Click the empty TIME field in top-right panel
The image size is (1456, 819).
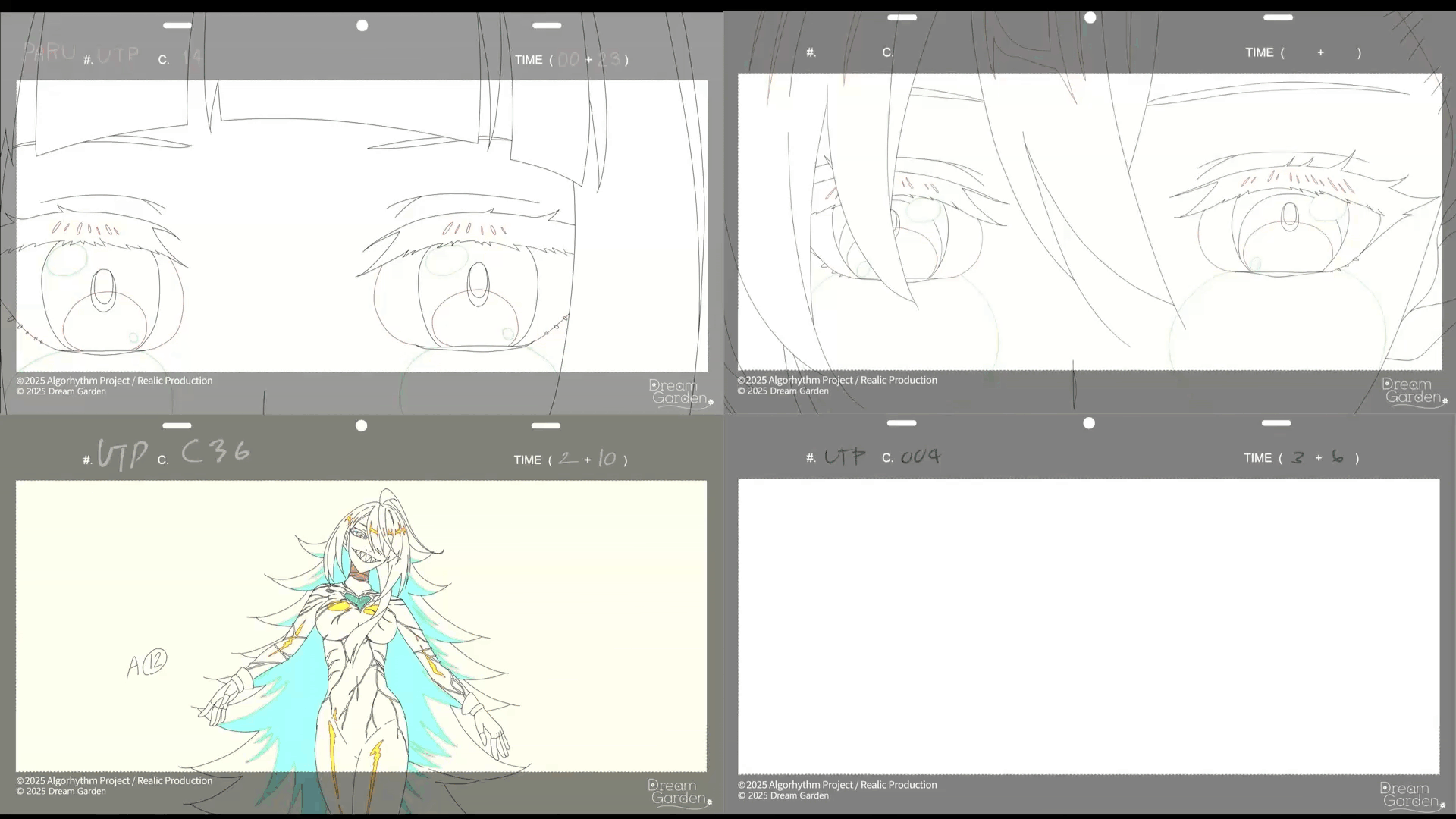pos(1303,52)
